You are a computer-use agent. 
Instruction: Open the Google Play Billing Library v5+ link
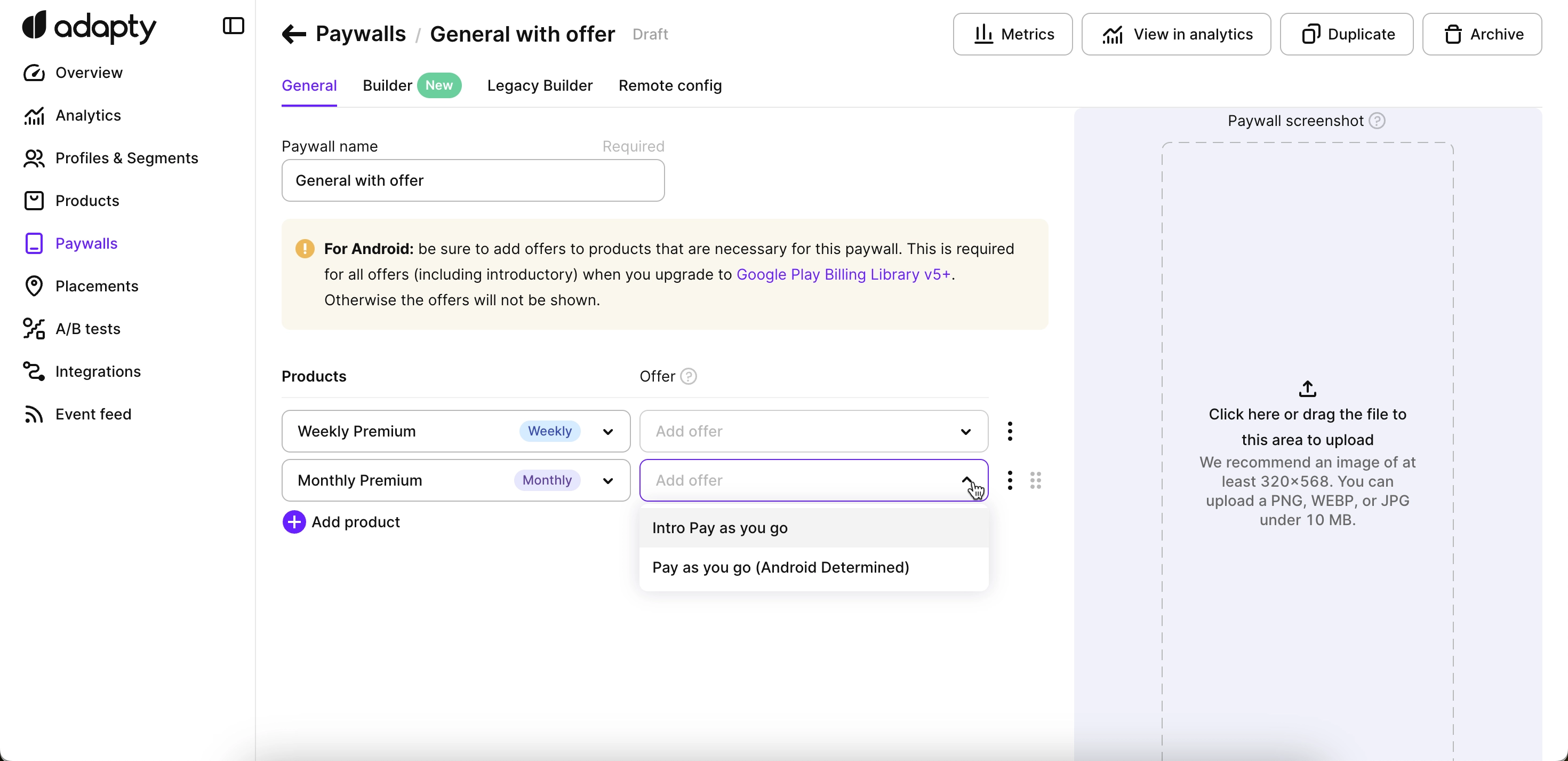(x=843, y=274)
